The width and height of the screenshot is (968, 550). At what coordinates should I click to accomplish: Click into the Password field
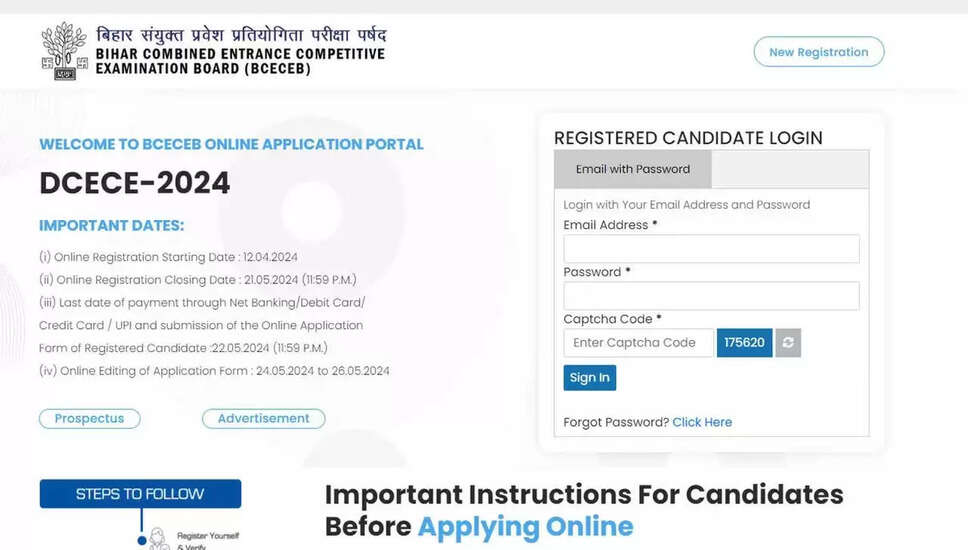(x=711, y=296)
